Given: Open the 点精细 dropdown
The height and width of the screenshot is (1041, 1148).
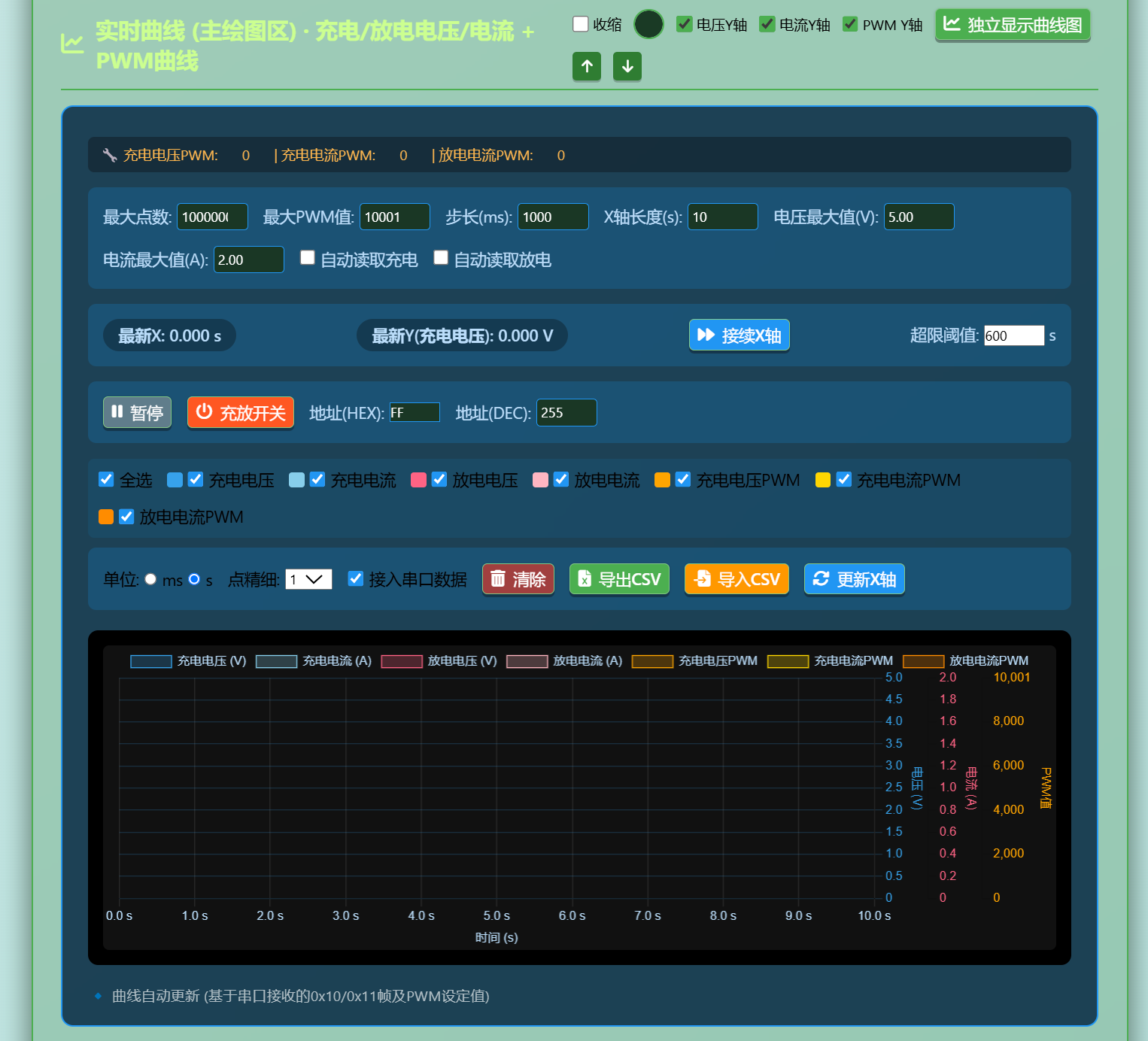Looking at the screenshot, I should 308,579.
